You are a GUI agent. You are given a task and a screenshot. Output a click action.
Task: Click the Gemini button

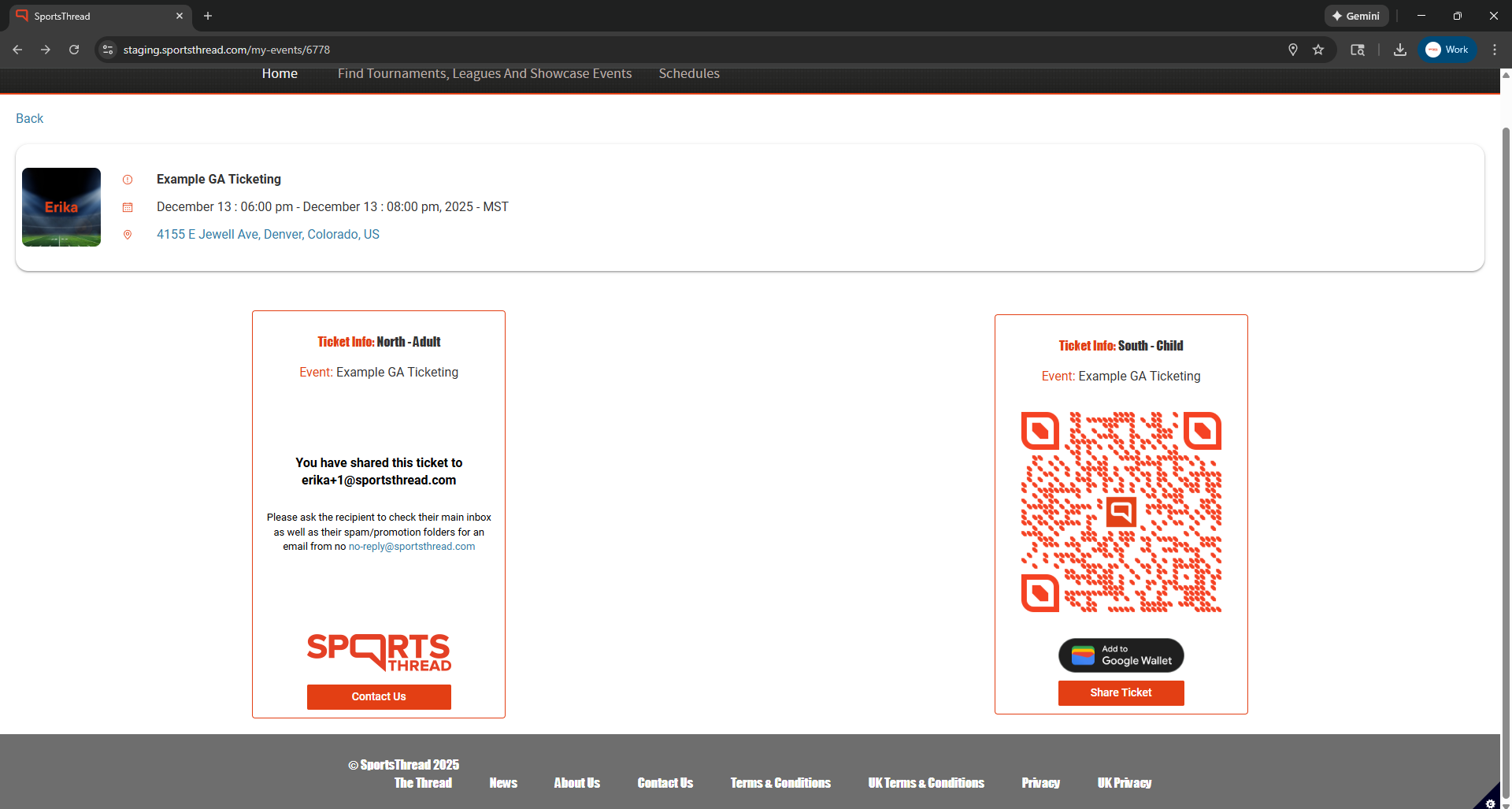coord(1356,16)
